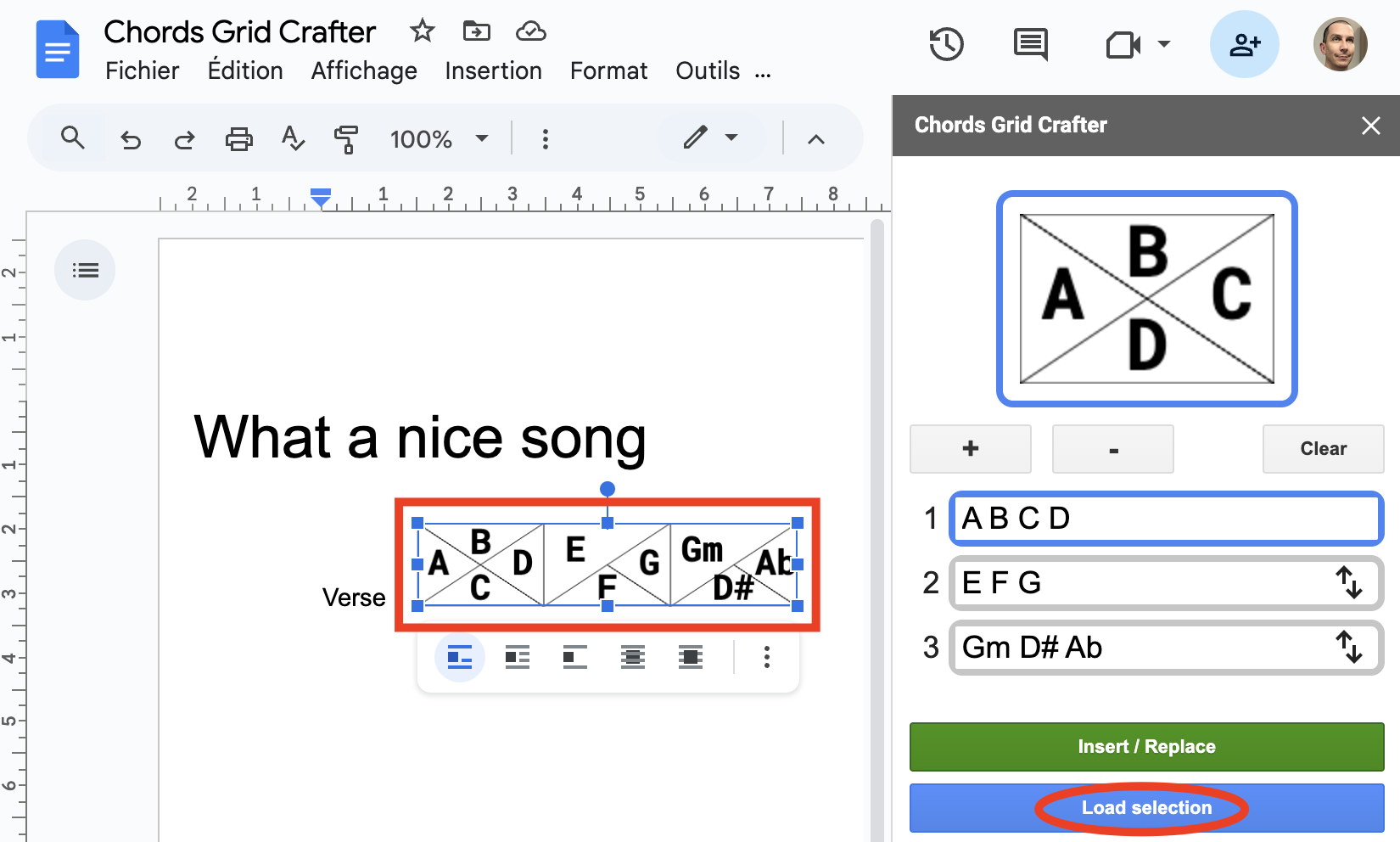The image size is (1400, 842).
Task: Print the document using printer icon
Action: pos(238,139)
